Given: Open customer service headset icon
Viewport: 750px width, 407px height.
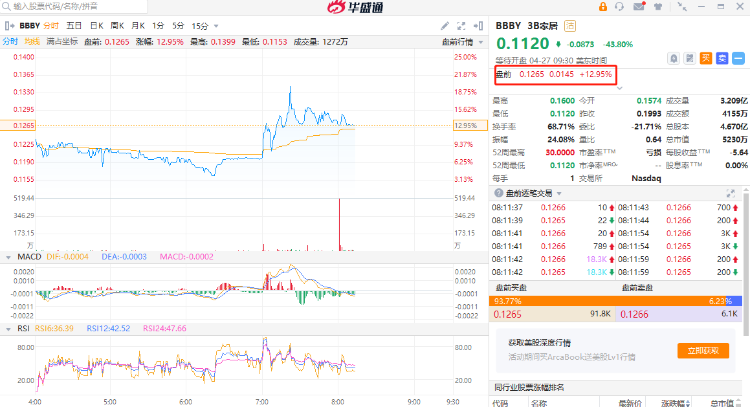Looking at the screenshot, I should tap(619, 7).
